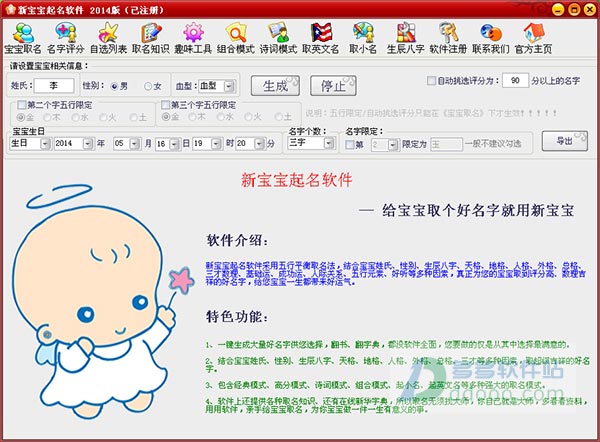Open the 血型 dropdown
Screen dimensions: 600x442
[x=229, y=86]
